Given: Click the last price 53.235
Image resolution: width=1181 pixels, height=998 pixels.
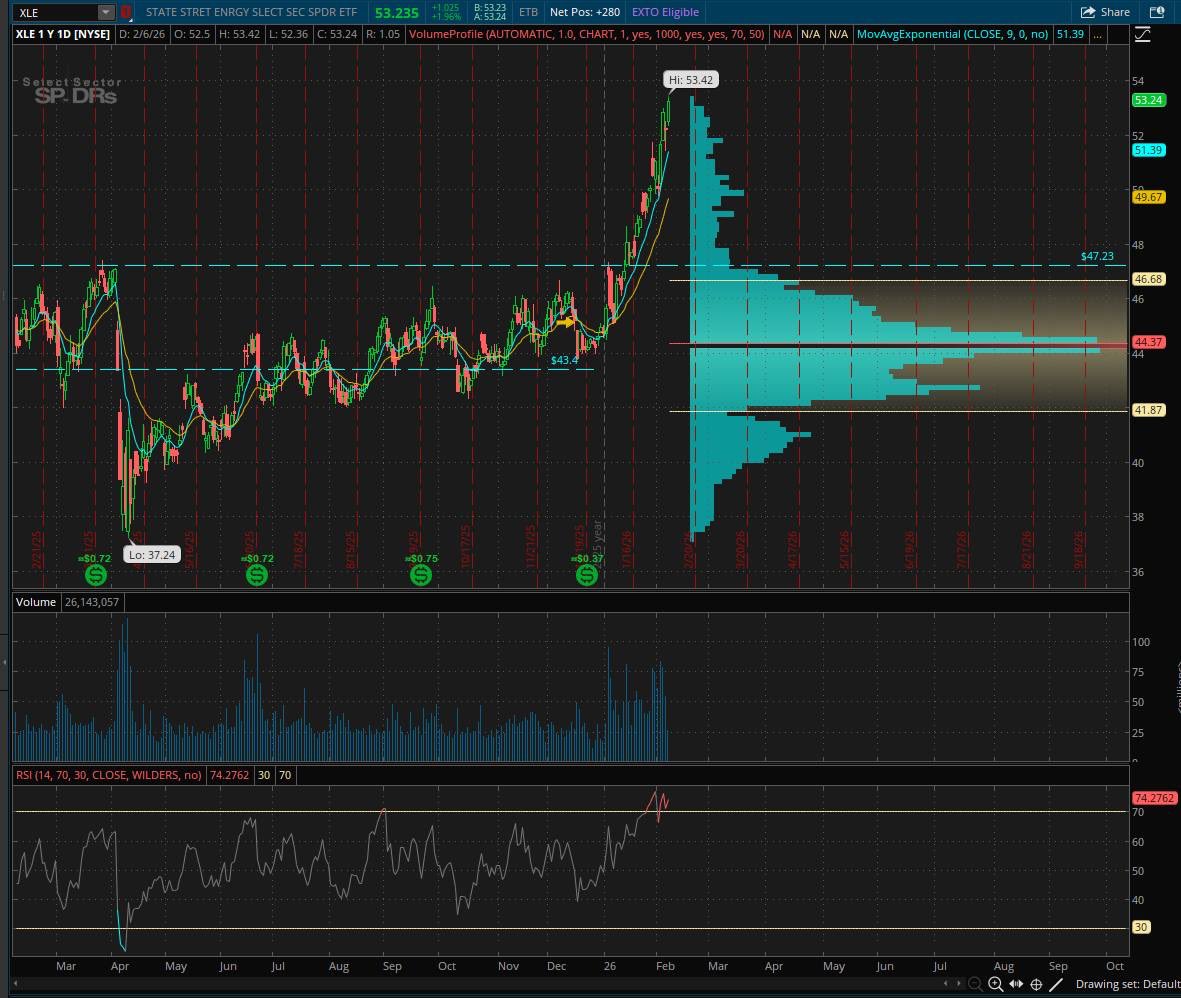Looking at the screenshot, I should (396, 13).
